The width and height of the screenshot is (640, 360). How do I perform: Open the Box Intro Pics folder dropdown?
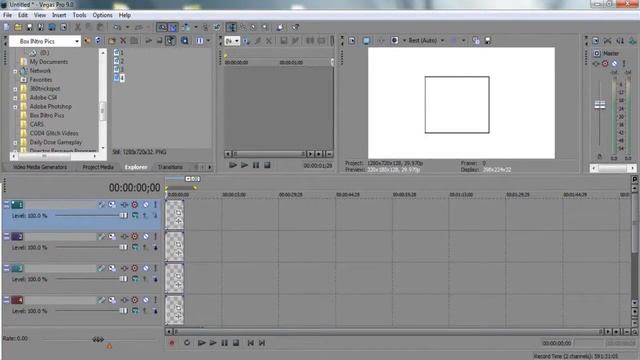point(77,41)
